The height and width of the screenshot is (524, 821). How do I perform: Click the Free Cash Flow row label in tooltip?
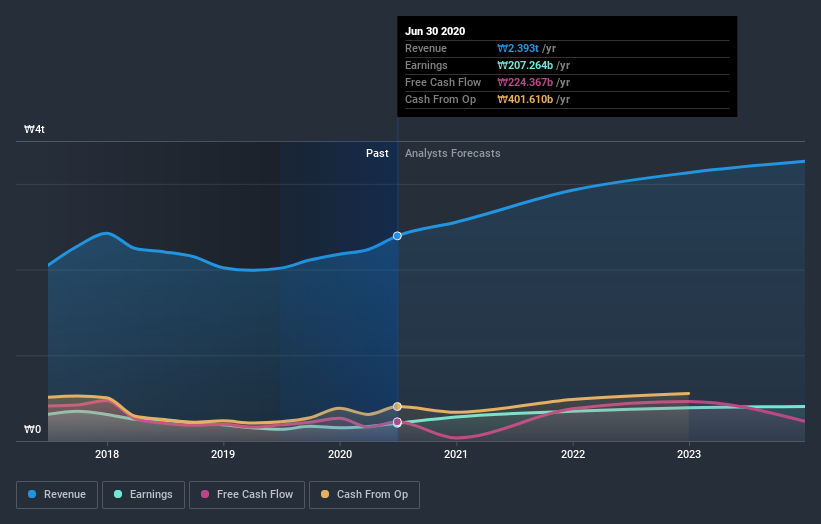[443, 82]
